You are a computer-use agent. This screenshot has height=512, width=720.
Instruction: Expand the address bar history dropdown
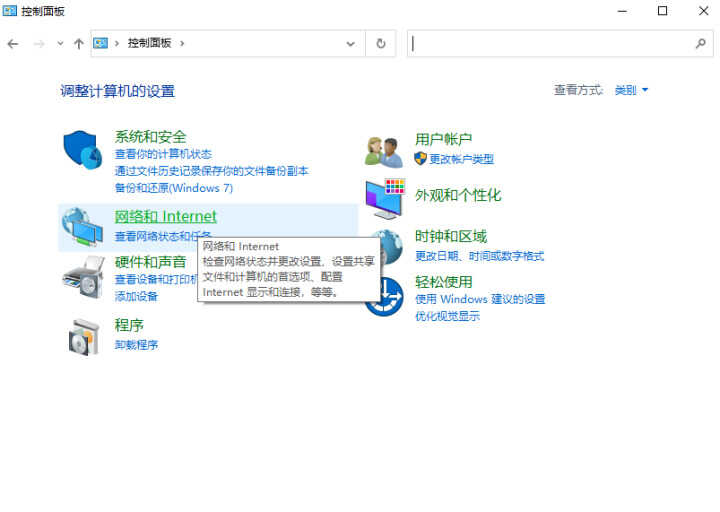(350, 44)
